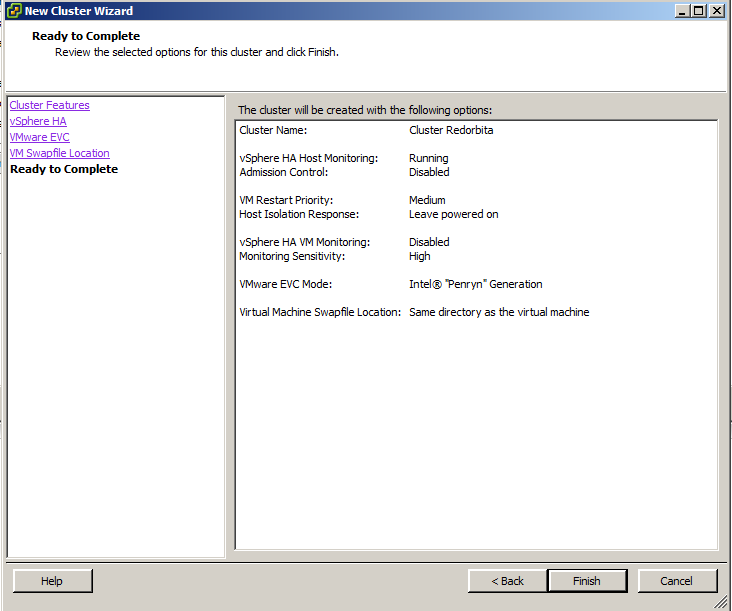732x611 pixels.
Task: Minimize the New Cluster Wizard window
Action: (681, 11)
